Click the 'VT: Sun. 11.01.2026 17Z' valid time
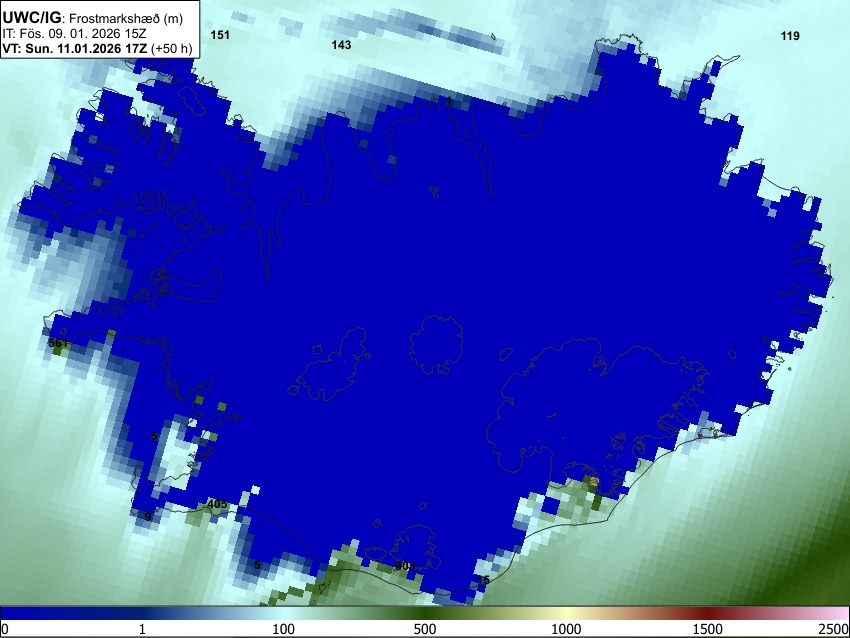Image resolution: width=850 pixels, height=638 pixels. pyautogui.click(x=74, y=48)
